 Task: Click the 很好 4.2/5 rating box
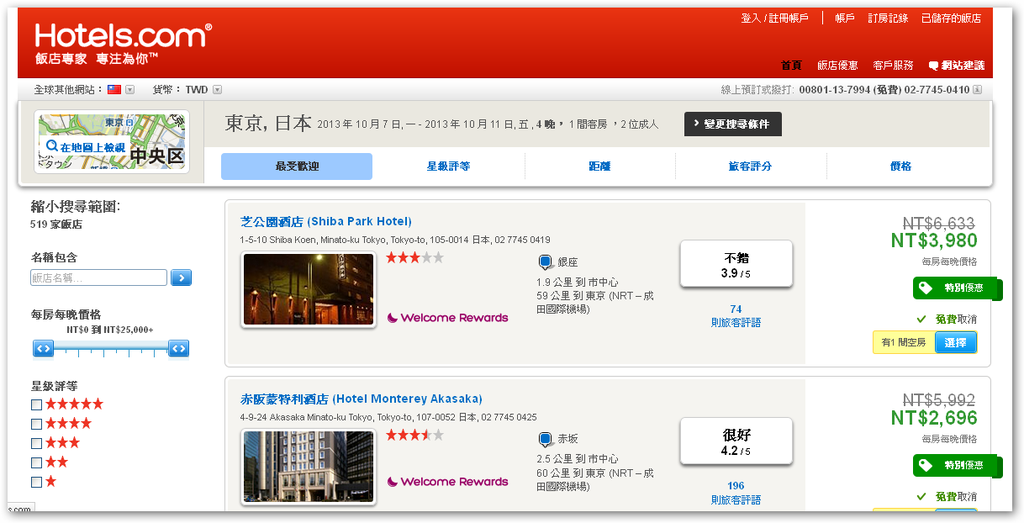pos(736,441)
